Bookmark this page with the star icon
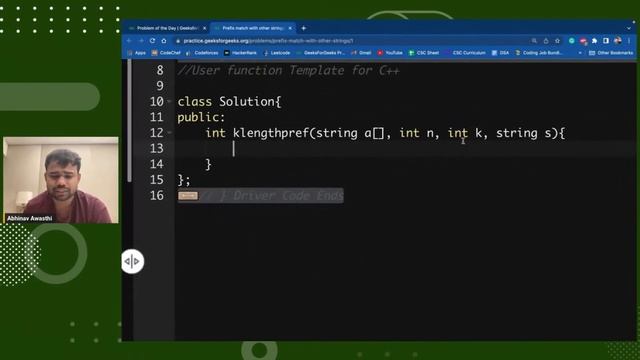The width and height of the screenshot is (640, 360). click(557, 41)
